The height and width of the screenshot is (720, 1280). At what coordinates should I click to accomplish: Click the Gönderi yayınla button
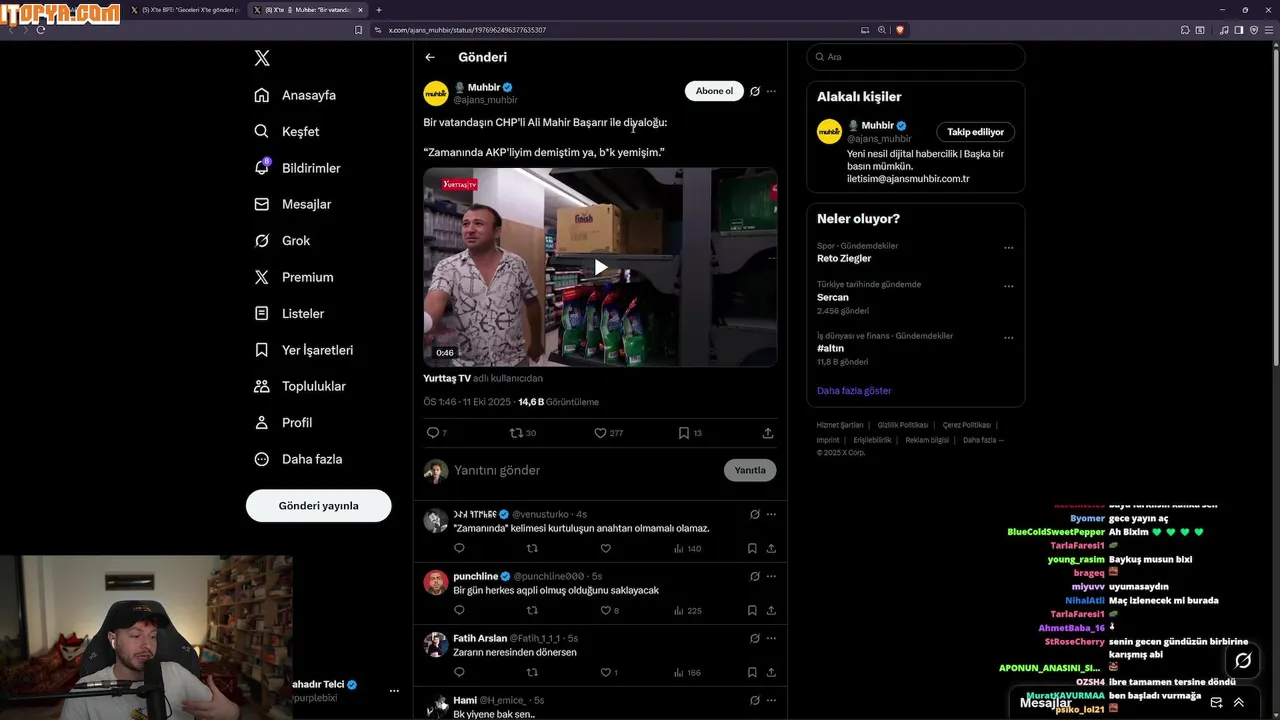point(318,506)
